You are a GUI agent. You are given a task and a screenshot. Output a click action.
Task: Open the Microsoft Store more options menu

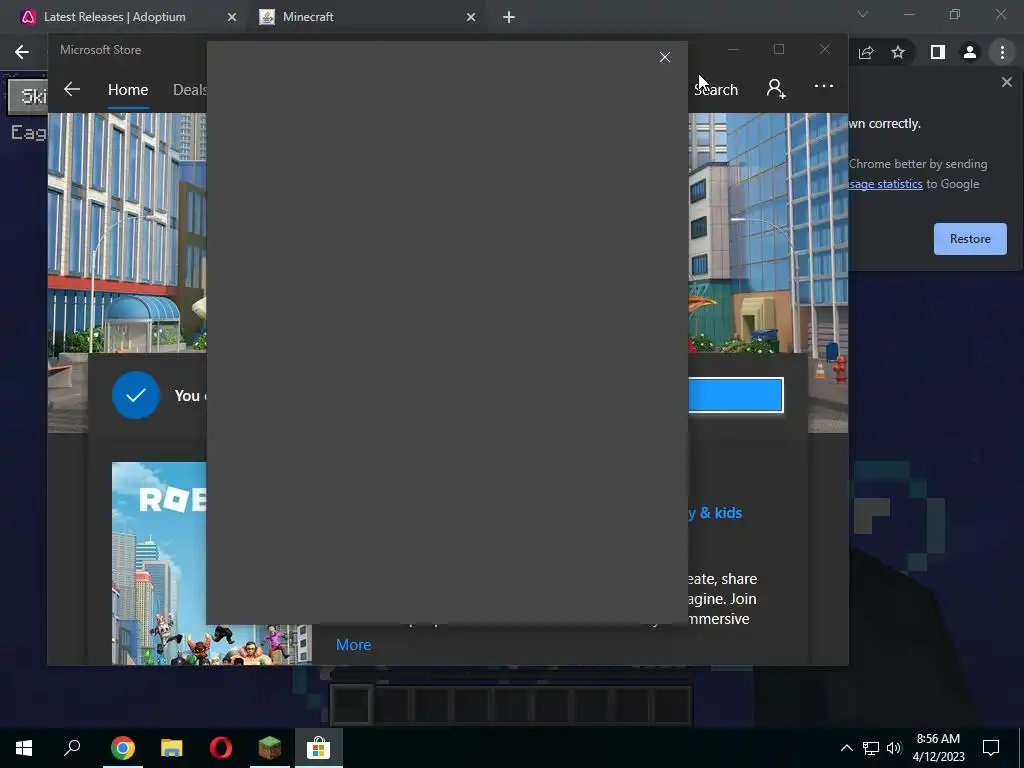(824, 86)
